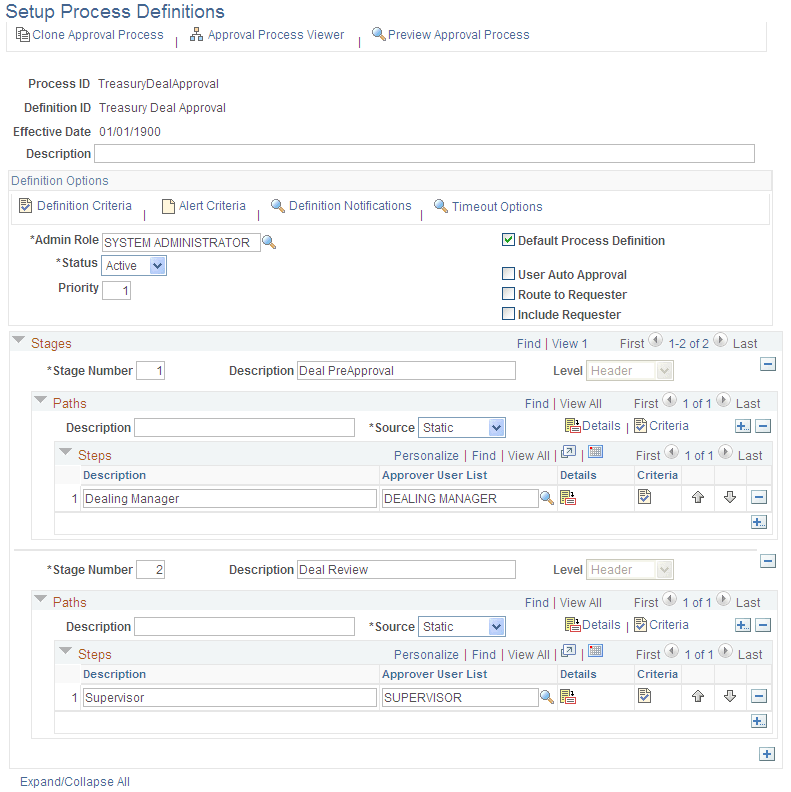This screenshot has height=792, width=791.
Task: Move Supervisor step down
Action: tap(729, 697)
